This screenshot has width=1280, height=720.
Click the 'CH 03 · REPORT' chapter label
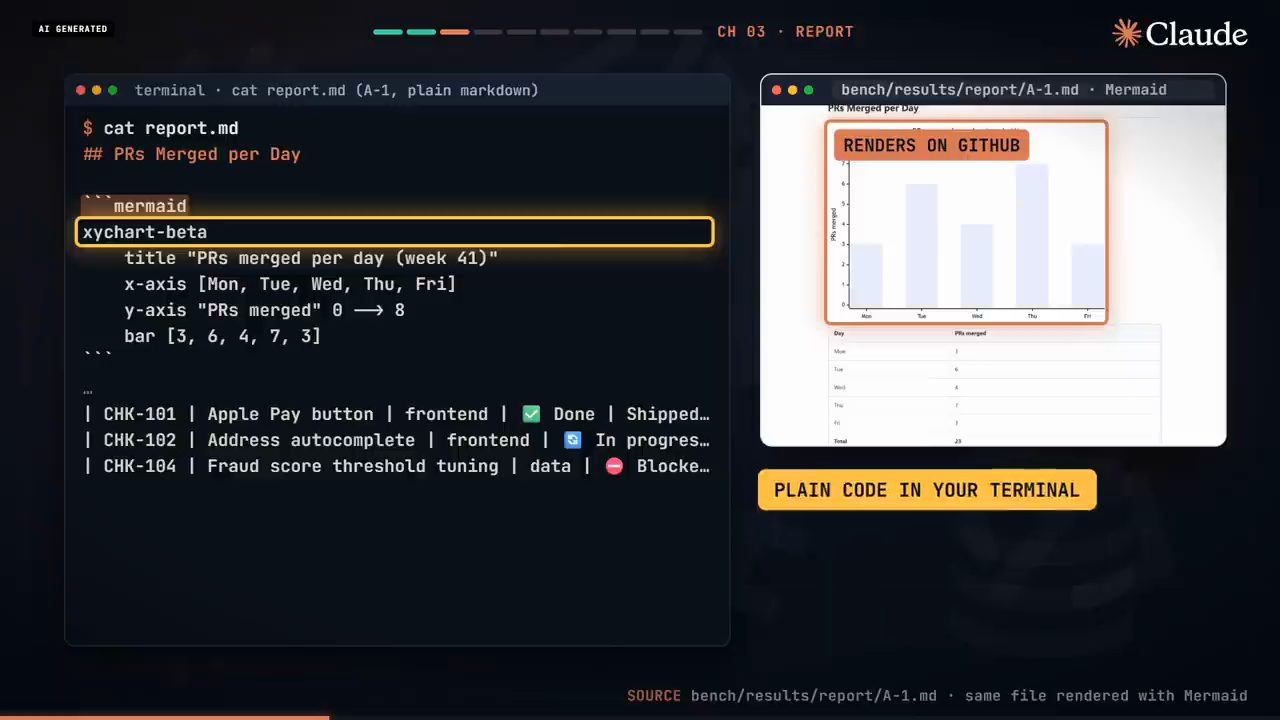click(x=786, y=32)
